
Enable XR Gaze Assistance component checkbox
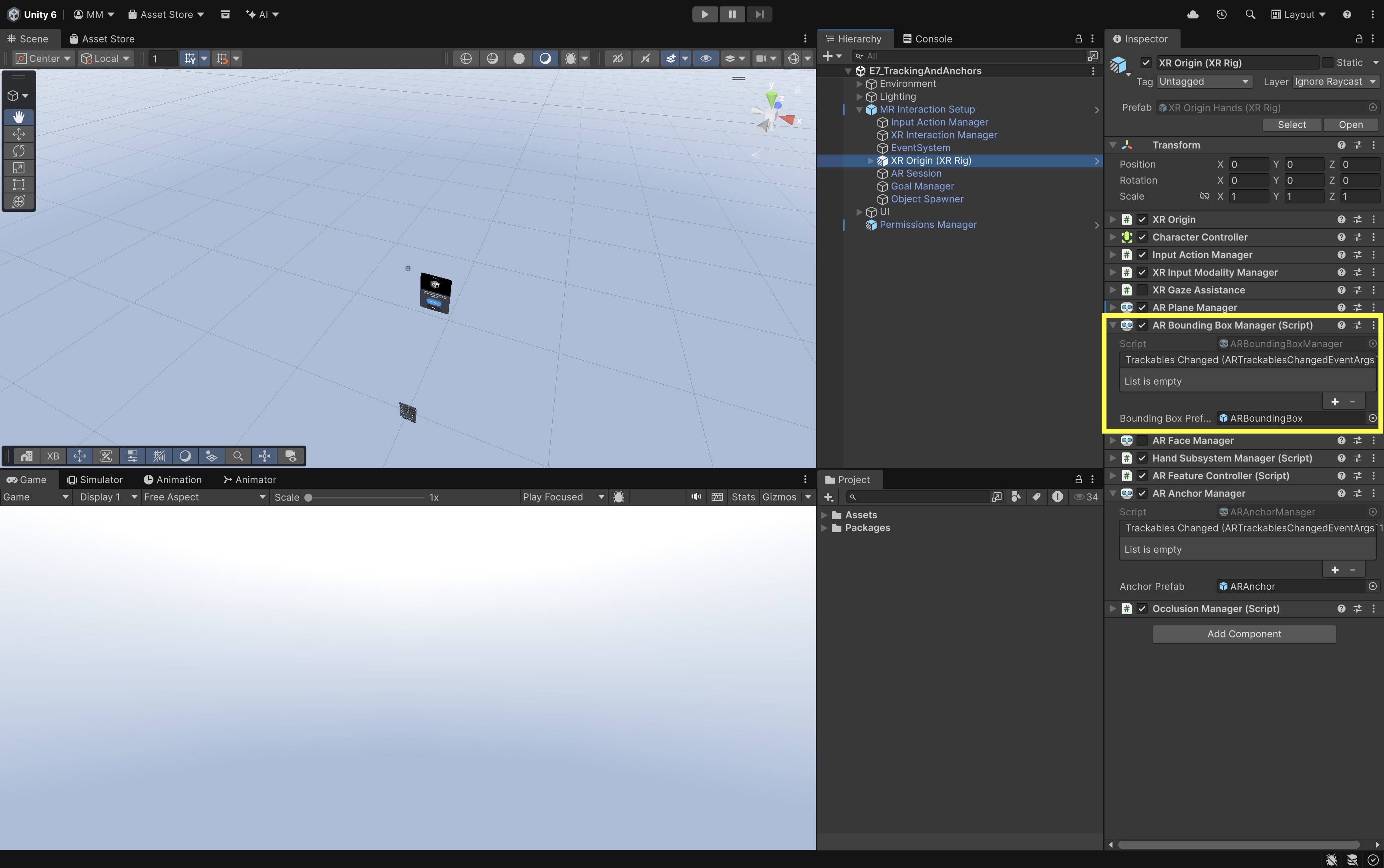tap(1142, 290)
